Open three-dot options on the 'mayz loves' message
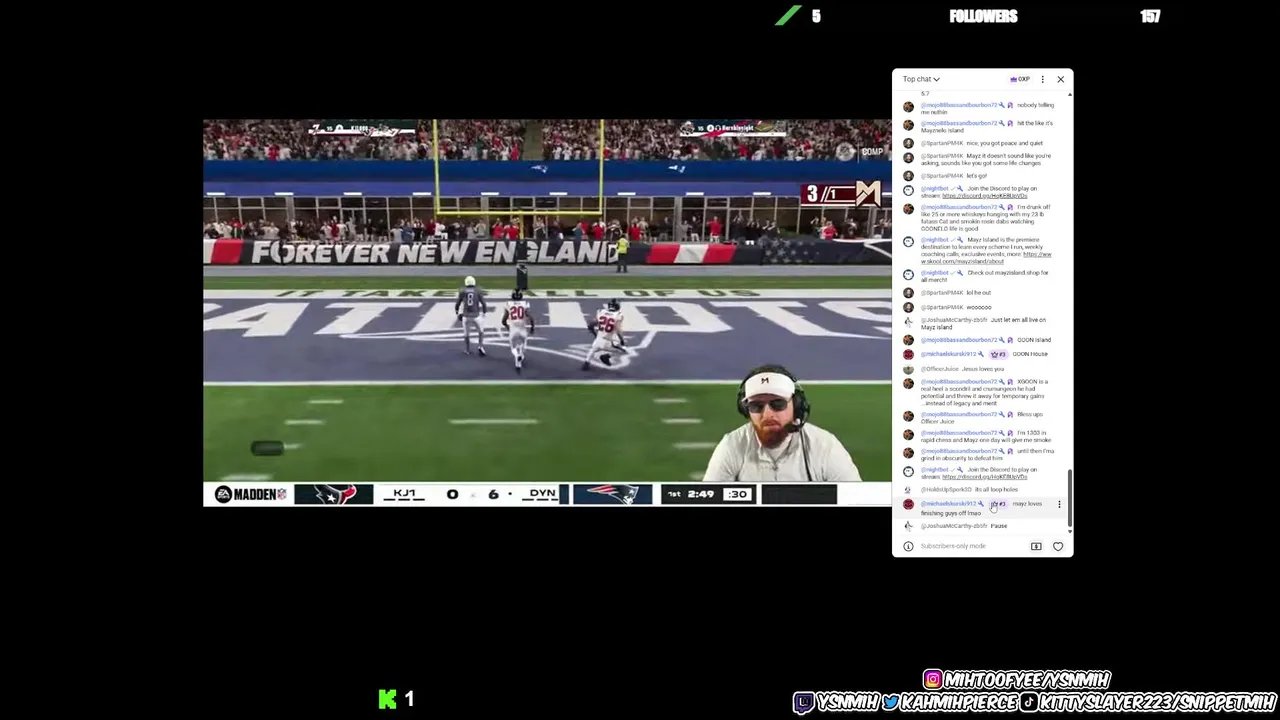This screenshot has width=1280, height=720. pos(1059,504)
